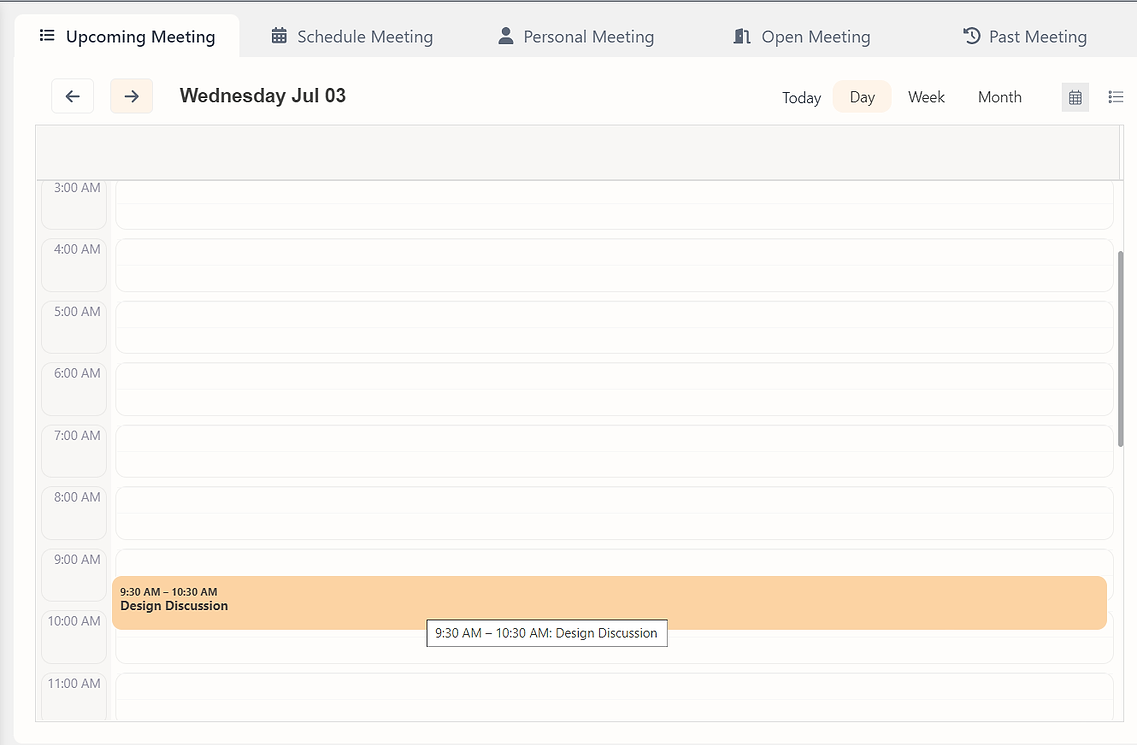Open the Personal Meeting tab
Viewport: 1137px width, 745px height.
(576, 36)
